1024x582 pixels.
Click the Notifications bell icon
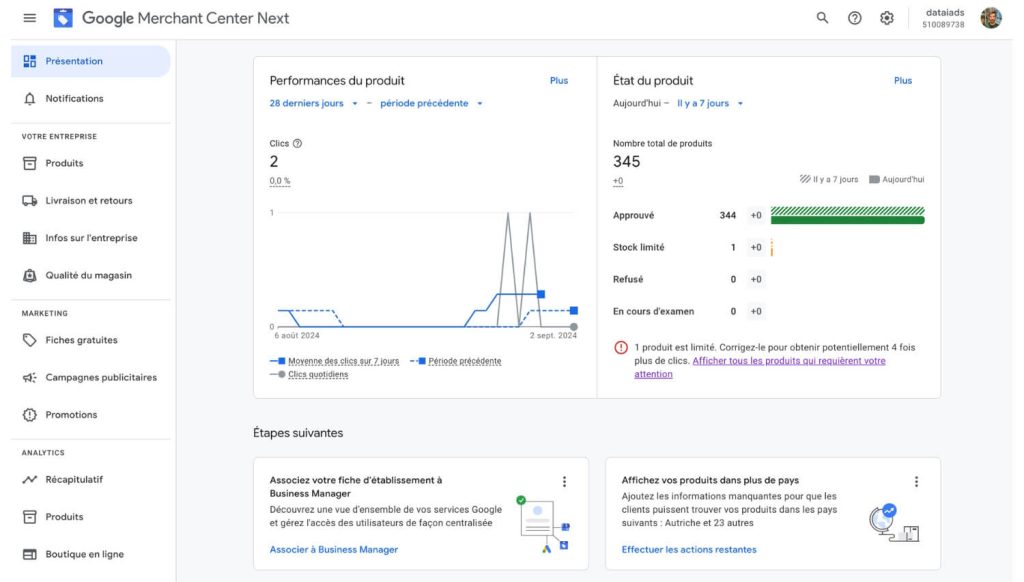click(29, 99)
